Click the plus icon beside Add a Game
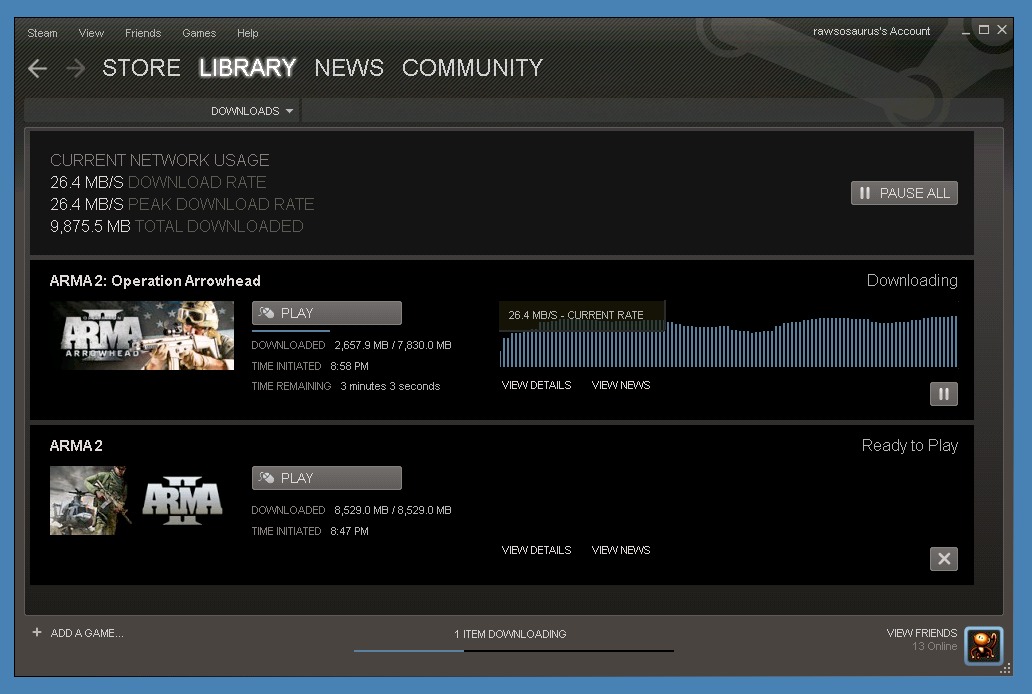This screenshot has height=694, width=1032. tap(37, 632)
